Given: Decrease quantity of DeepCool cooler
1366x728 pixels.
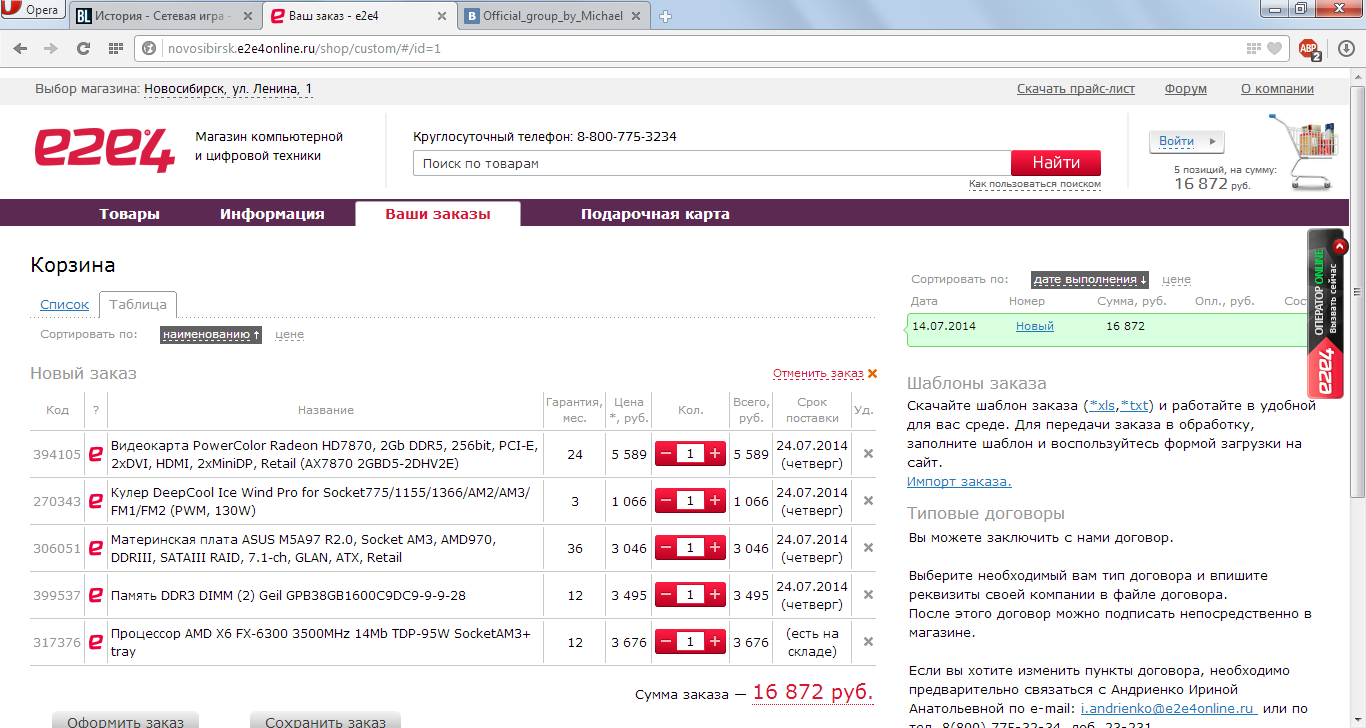Looking at the screenshot, I should click(666, 501).
